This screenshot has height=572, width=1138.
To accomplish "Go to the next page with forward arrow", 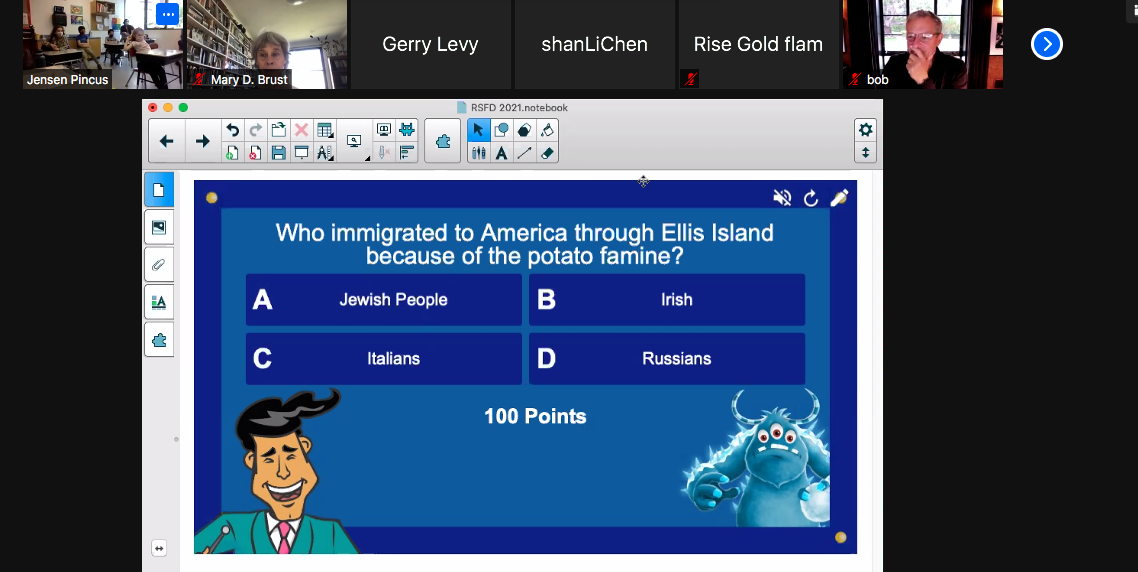I will [202, 142].
